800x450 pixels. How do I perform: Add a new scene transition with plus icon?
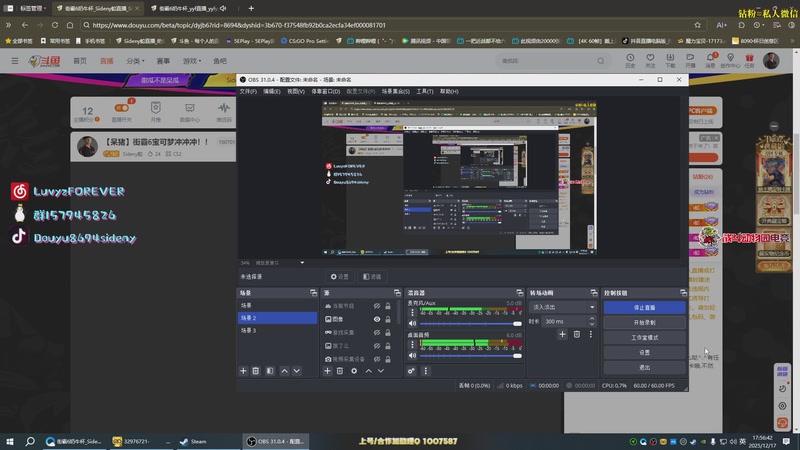[x=562, y=334]
